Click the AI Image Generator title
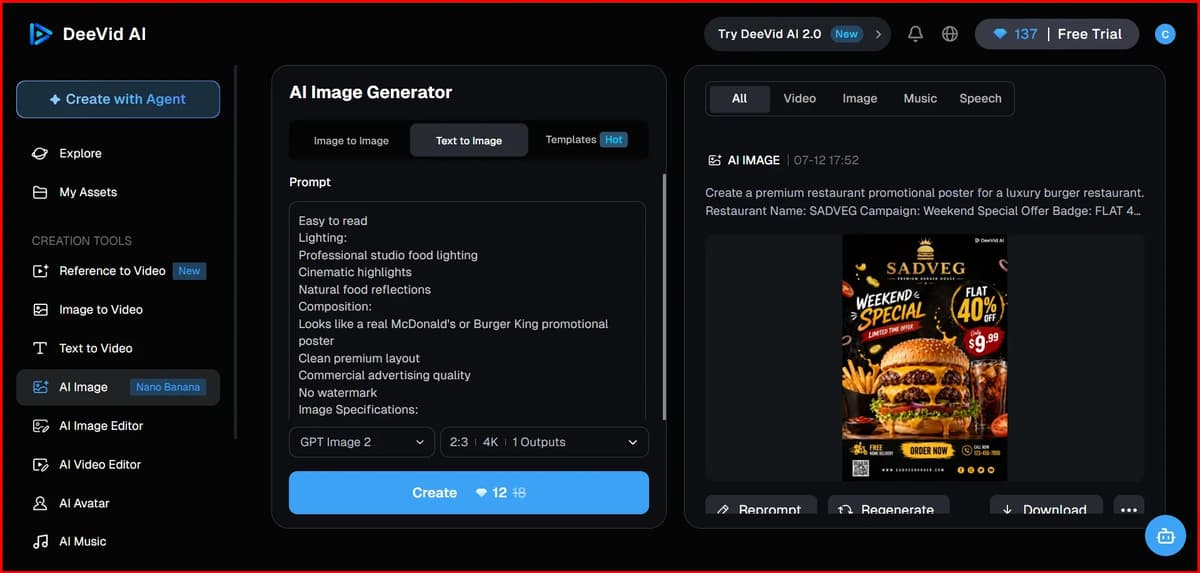The image size is (1200, 573). (371, 92)
